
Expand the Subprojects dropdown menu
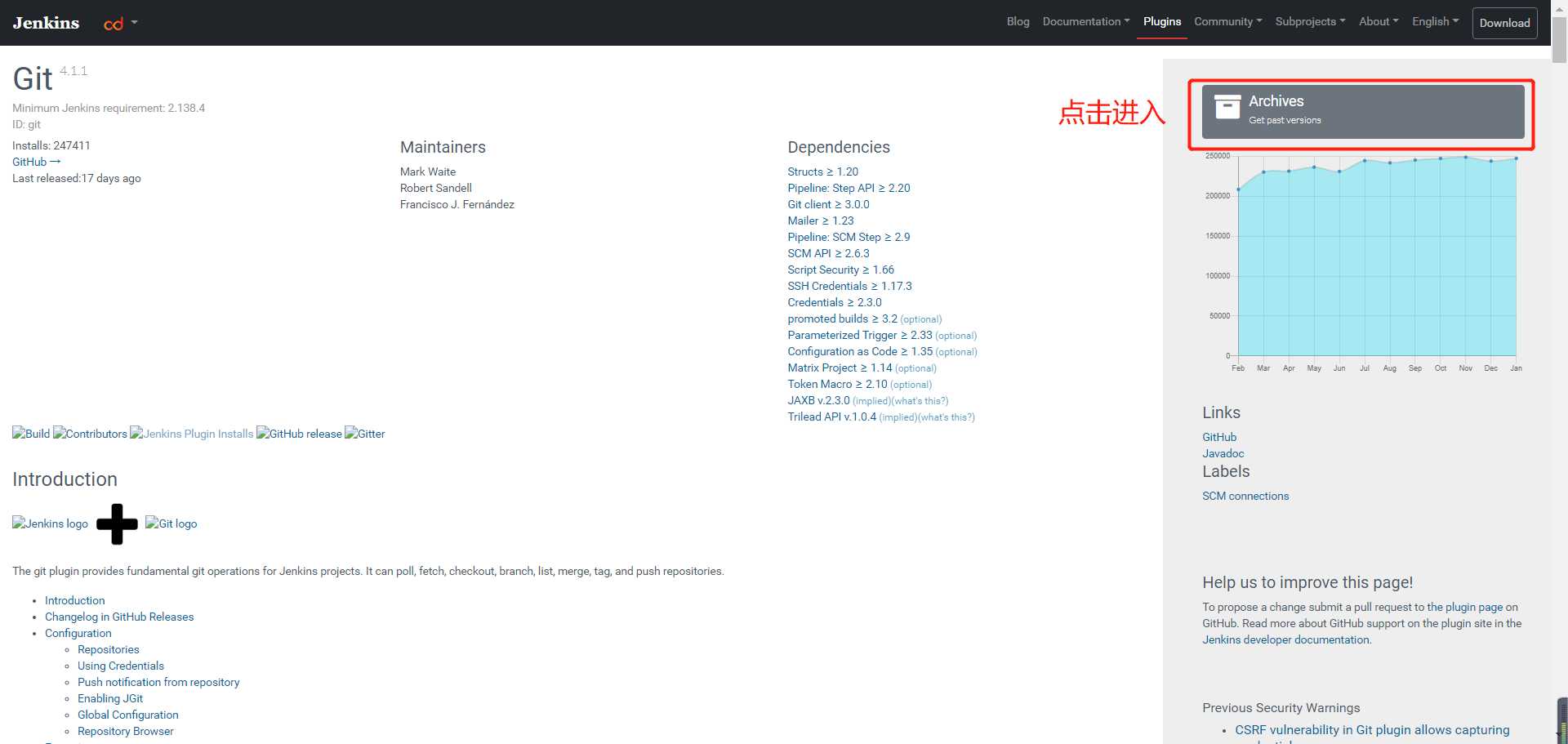(x=1310, y=22)
